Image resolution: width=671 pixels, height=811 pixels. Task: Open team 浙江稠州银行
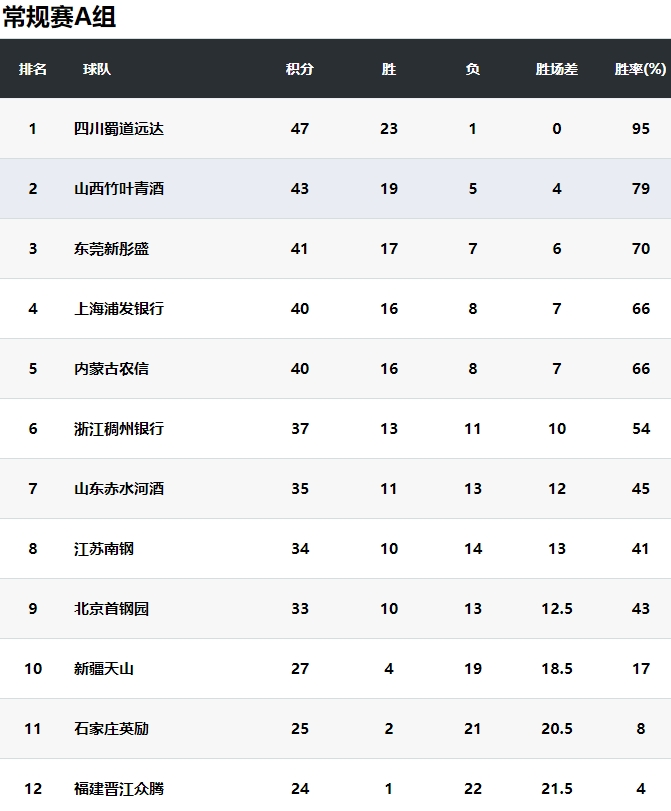point(118,428)
